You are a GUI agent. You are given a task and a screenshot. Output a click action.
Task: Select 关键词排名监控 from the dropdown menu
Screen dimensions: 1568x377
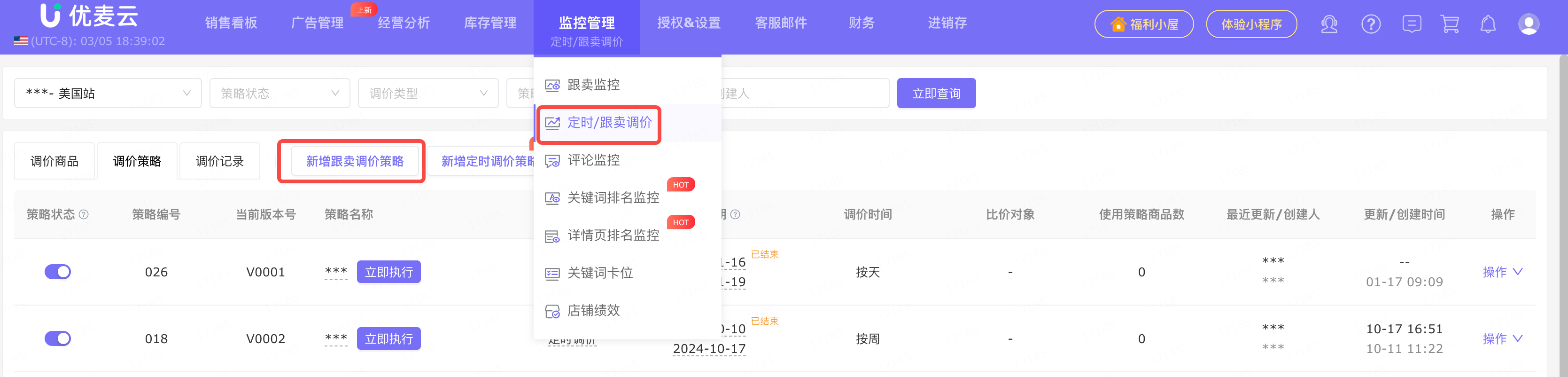(628, 198)
